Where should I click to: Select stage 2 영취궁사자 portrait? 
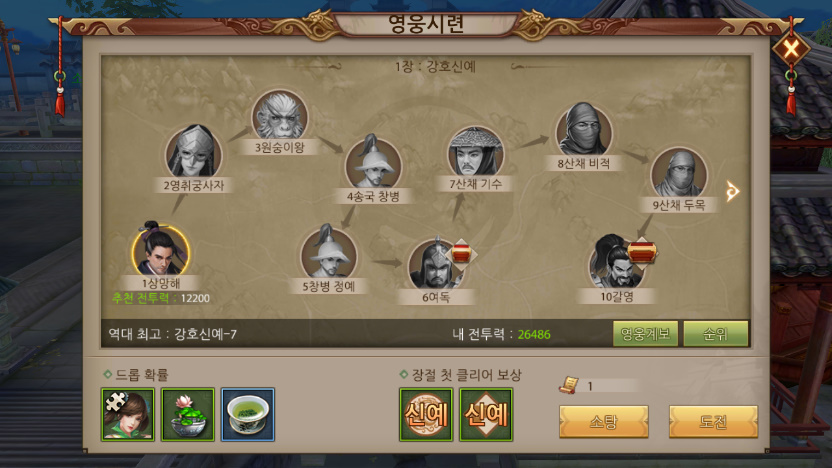[194, 152]
